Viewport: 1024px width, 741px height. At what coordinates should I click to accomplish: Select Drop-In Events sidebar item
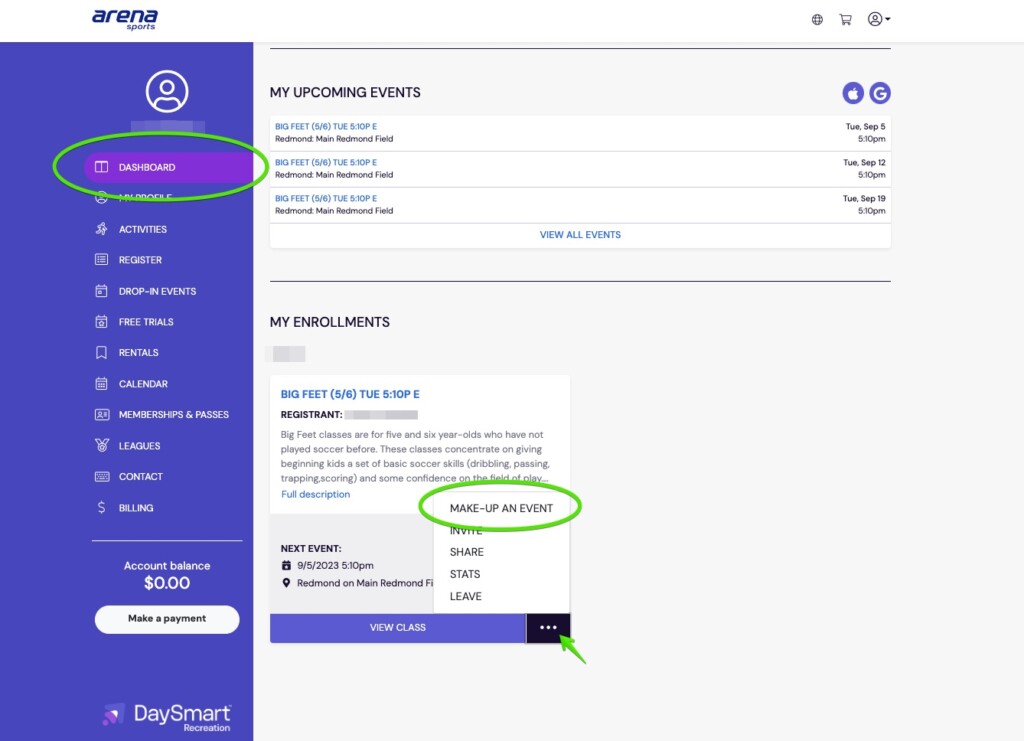pos(157,291)
